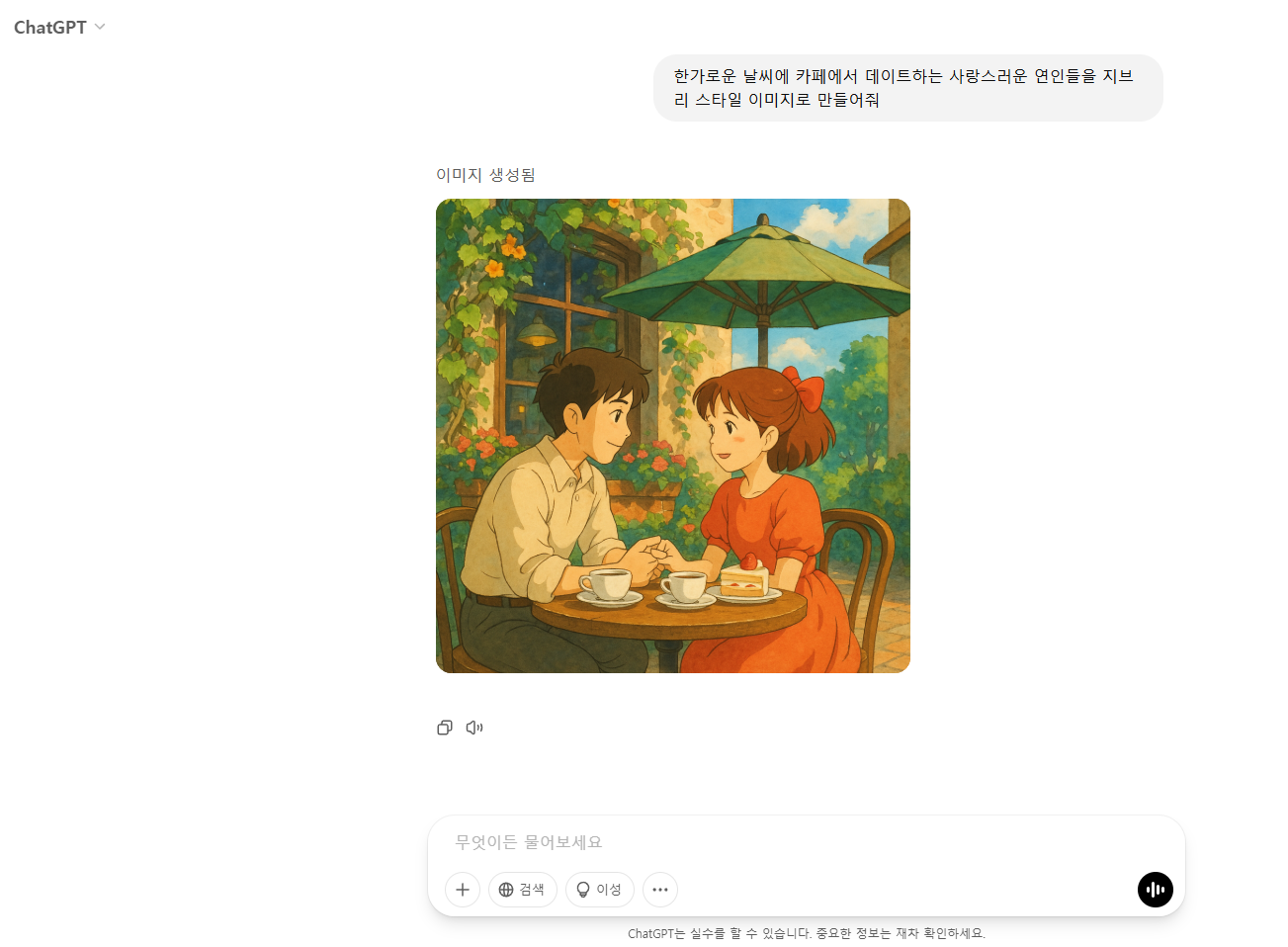Toggle the 이성 reasoning option

[600, 890]
